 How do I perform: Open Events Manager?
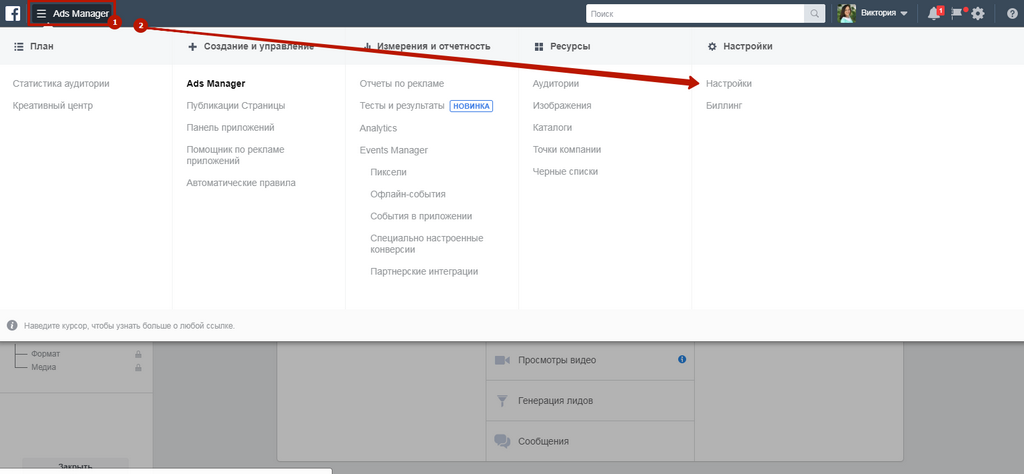pos(394,150)
